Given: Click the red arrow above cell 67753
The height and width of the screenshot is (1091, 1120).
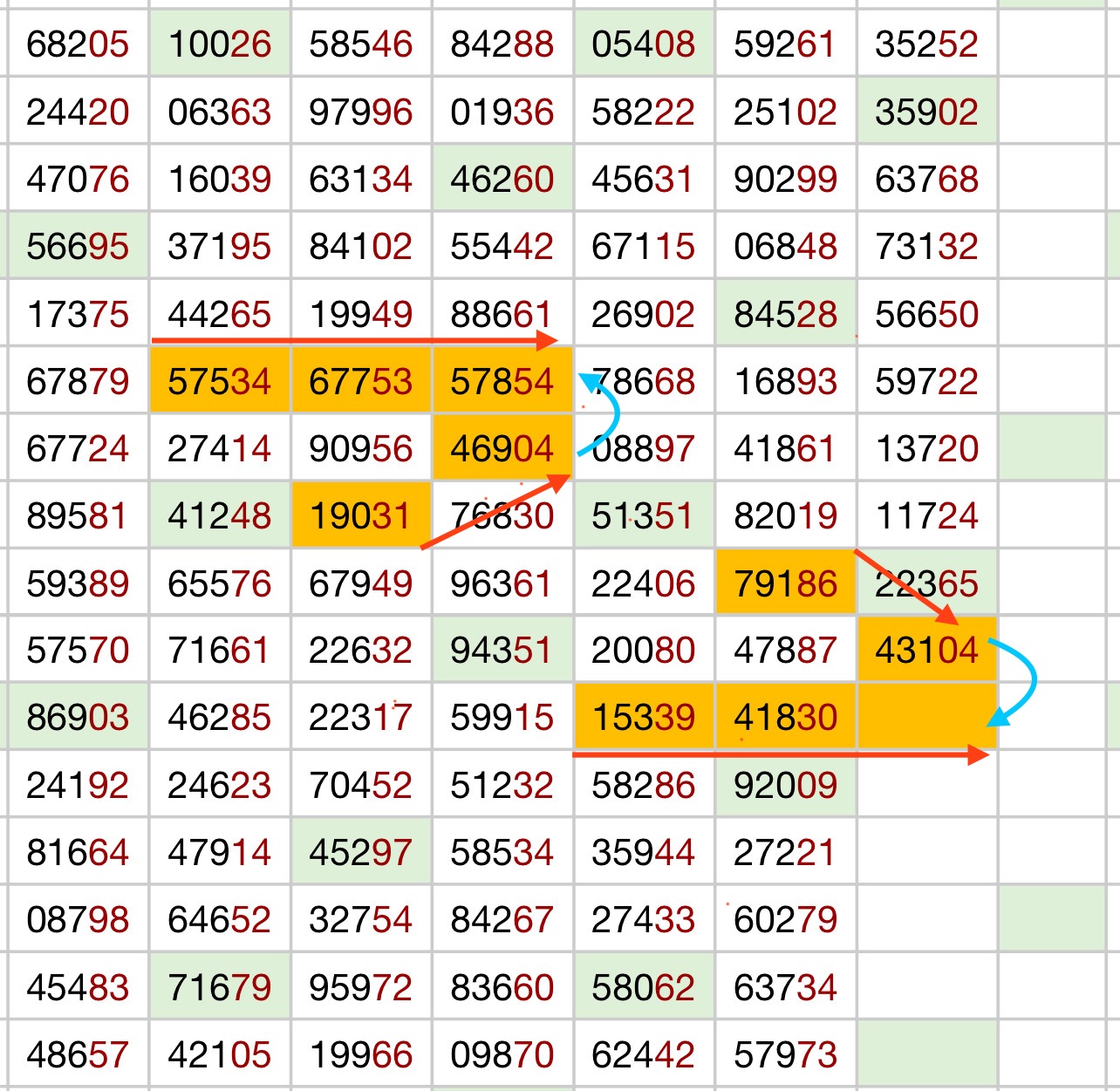Looking at the screenshot, I should [x=353, y=340].
